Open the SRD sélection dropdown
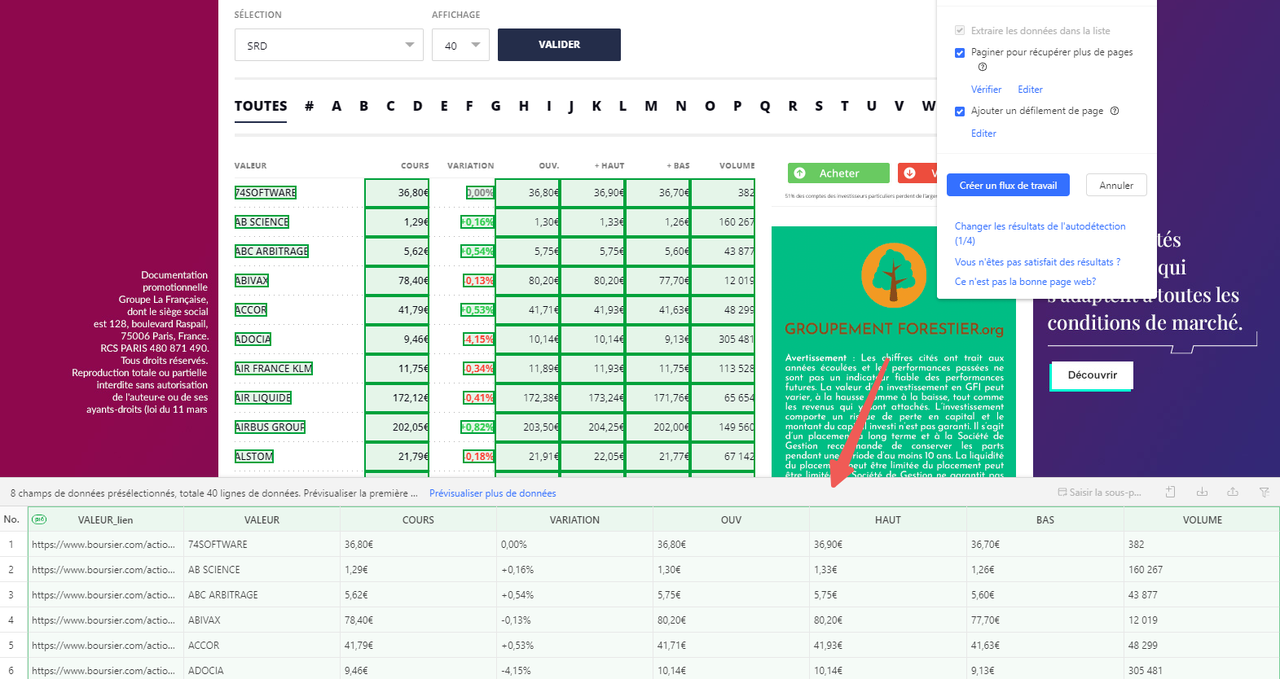Screen dimensions: 1280x679 click(328, 45)
